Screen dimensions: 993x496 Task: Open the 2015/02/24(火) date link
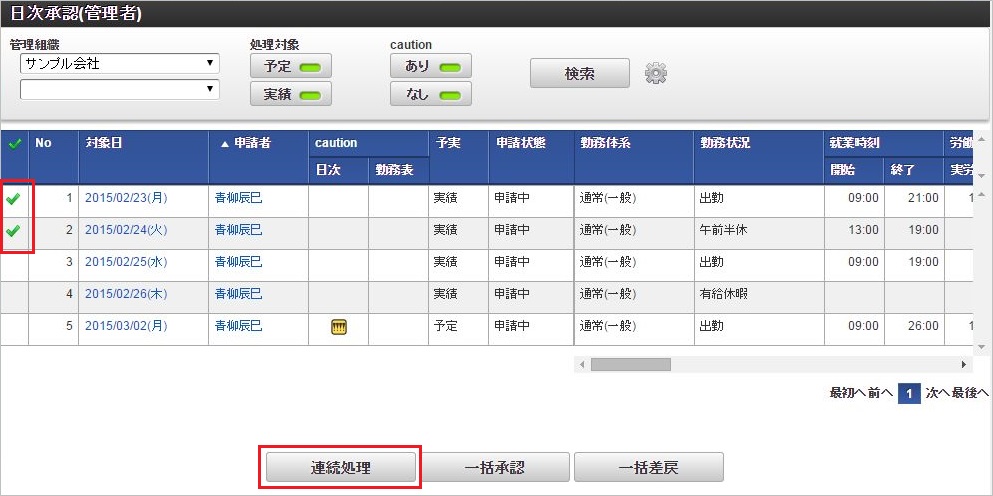coord(126,230)
